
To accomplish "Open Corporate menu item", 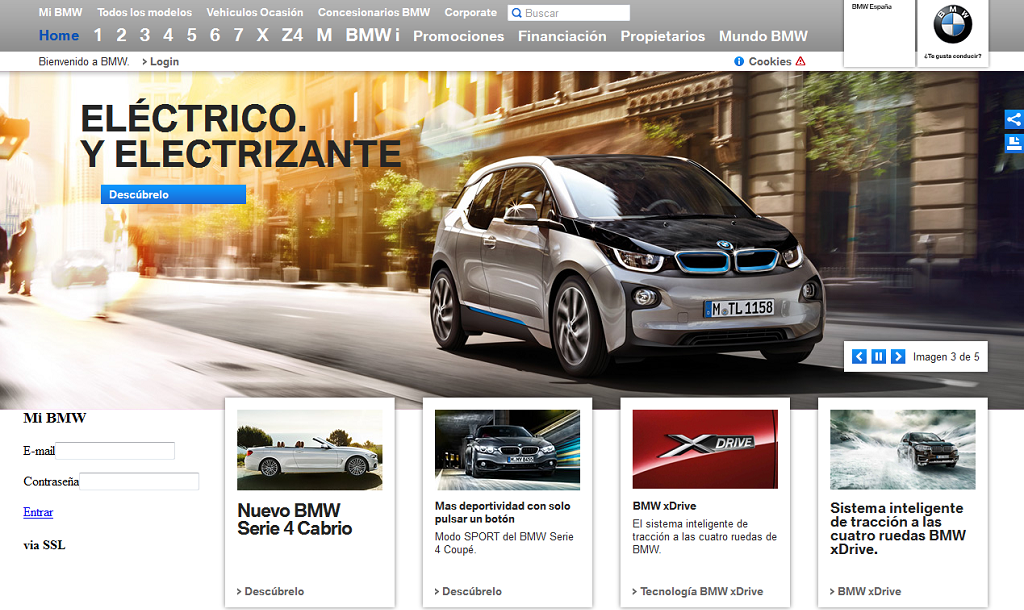I will point(471,12).
